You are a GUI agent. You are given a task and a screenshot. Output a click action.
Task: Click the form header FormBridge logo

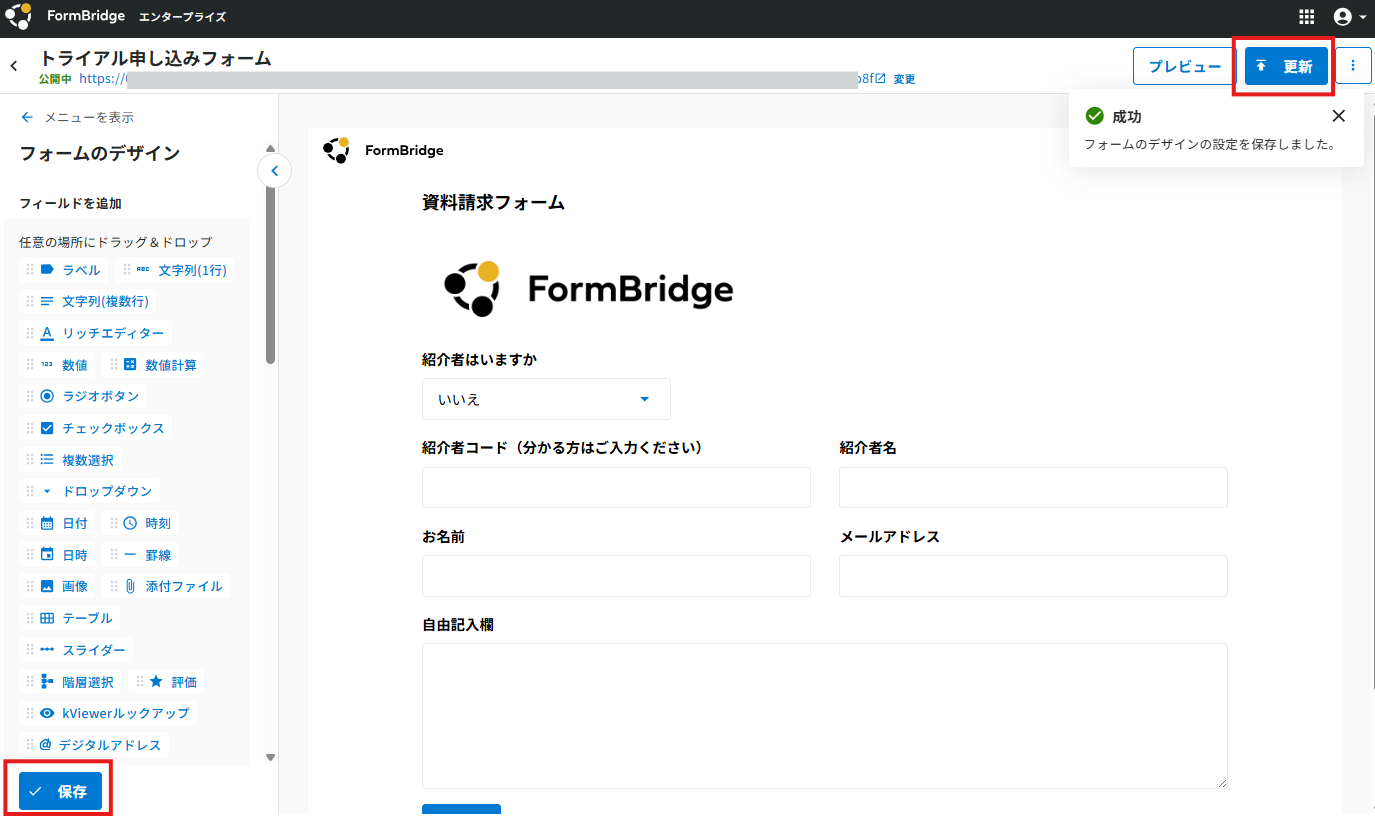[x=384, y=151]
